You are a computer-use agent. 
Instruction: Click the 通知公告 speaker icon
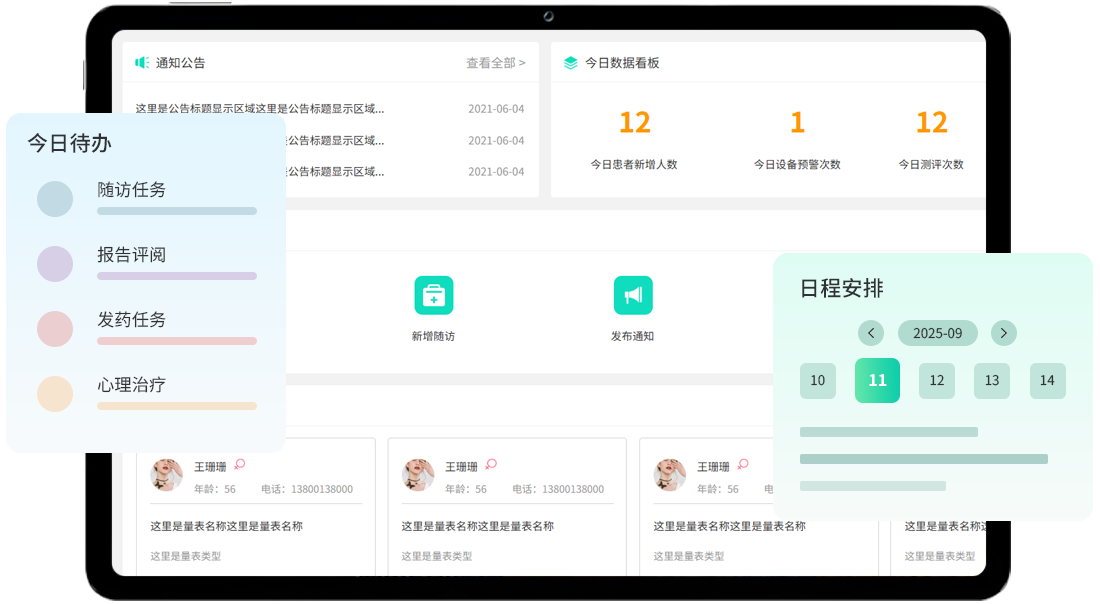(142, 63)
